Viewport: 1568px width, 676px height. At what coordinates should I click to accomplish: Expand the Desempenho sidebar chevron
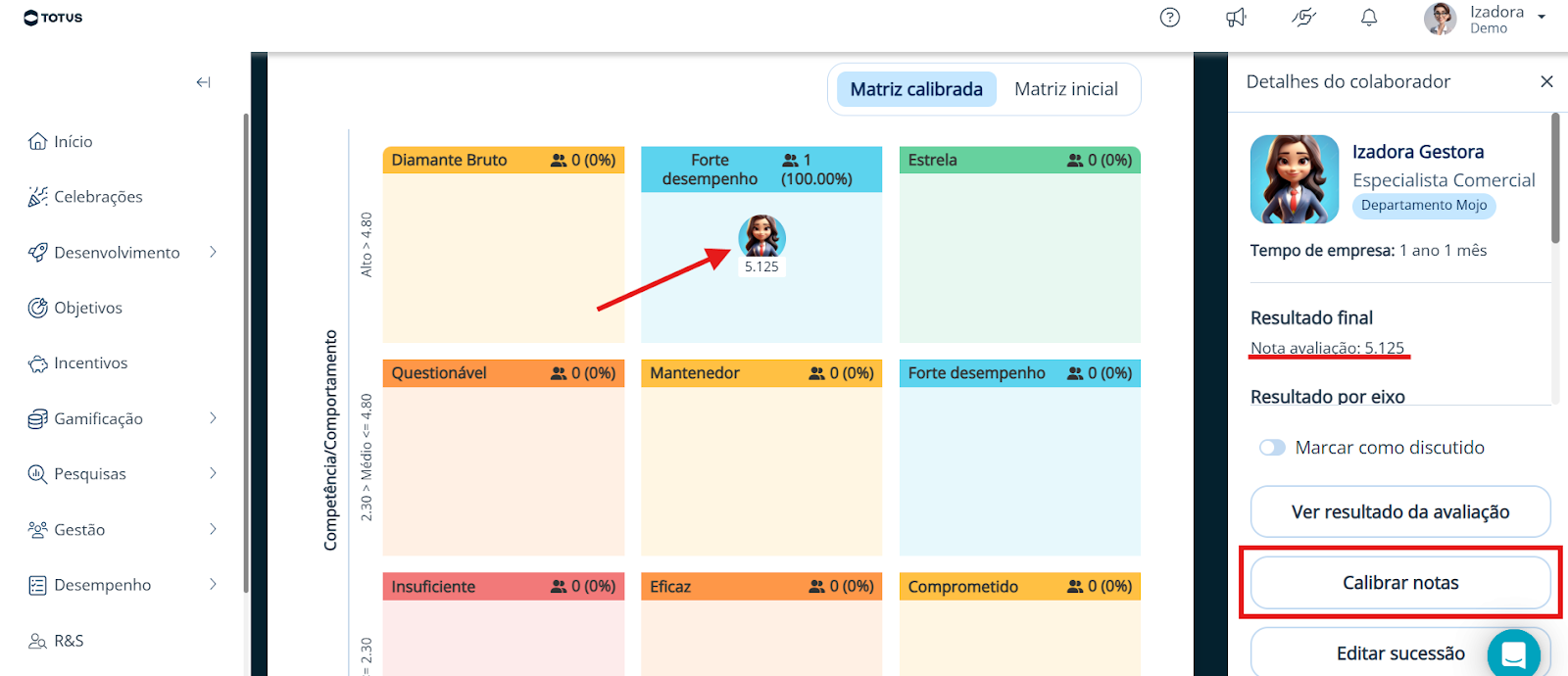pos(213,585)
